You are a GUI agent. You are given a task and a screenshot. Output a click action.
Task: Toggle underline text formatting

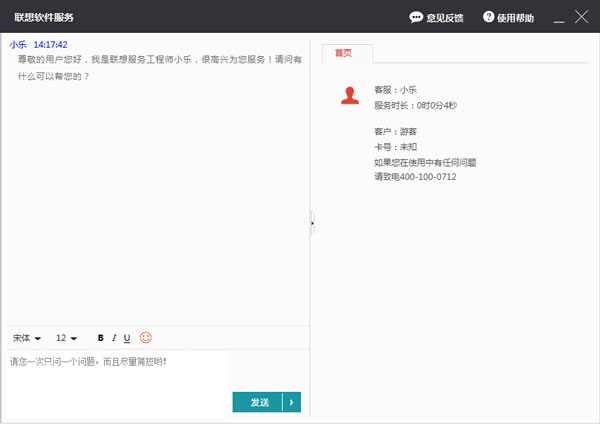[127, 338]
